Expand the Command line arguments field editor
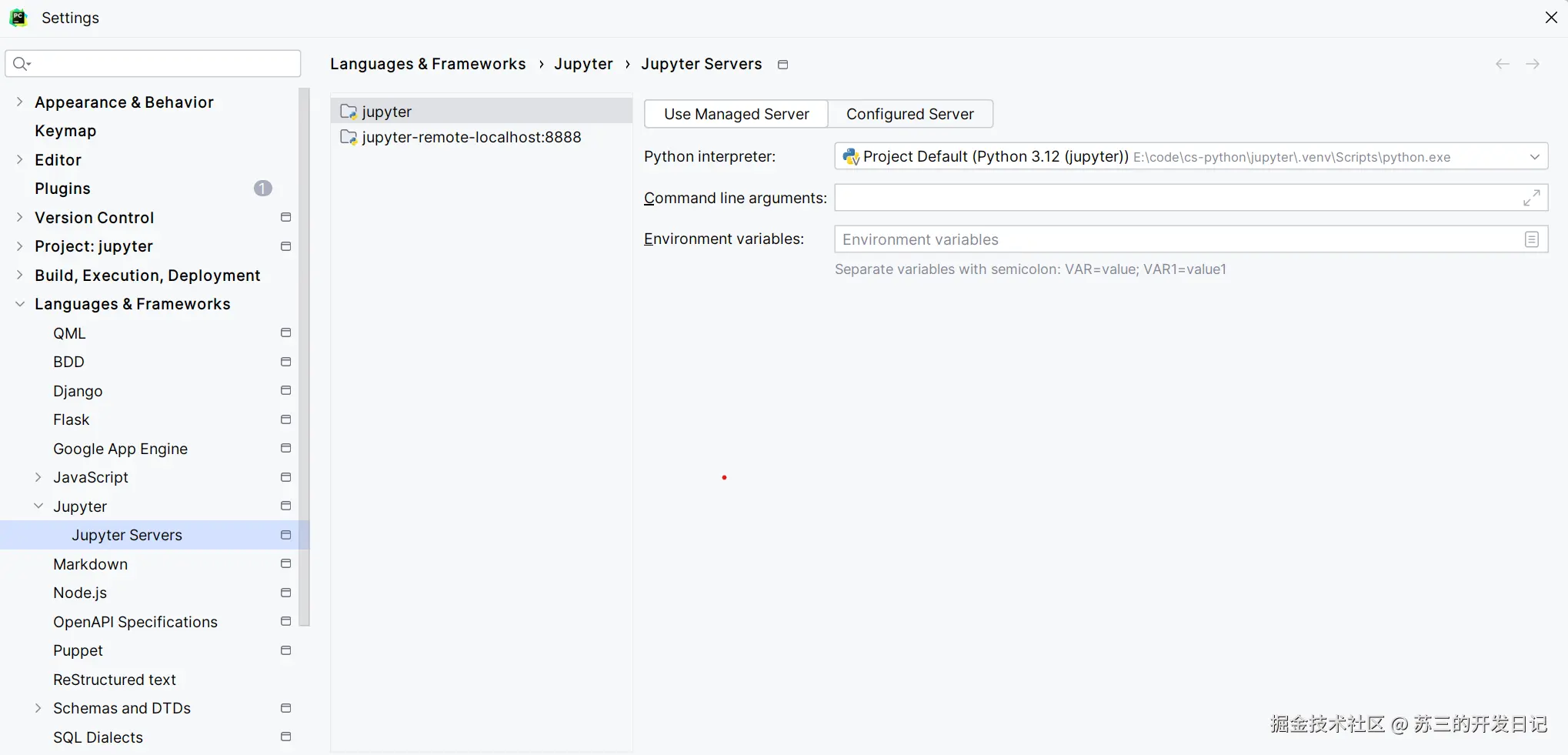1568x755 pixels. (1532, 198)
